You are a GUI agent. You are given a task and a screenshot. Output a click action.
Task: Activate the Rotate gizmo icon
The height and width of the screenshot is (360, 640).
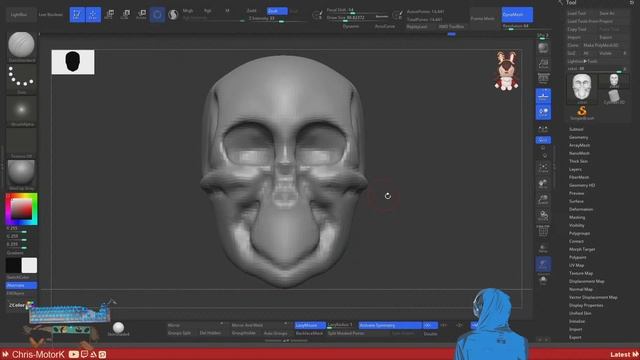pos(142,15)
